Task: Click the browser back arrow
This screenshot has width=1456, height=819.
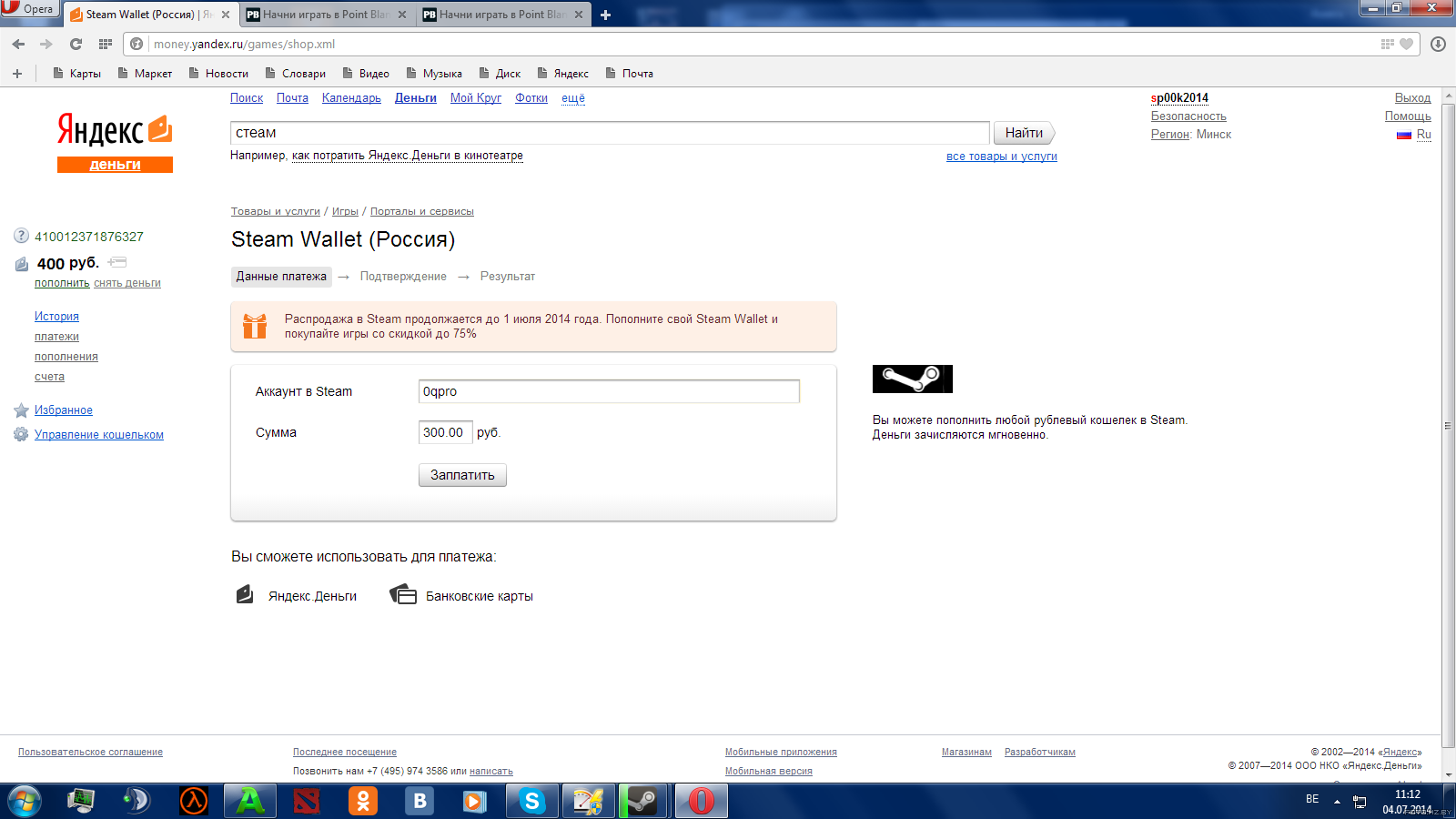Action: tap(18, 44)
